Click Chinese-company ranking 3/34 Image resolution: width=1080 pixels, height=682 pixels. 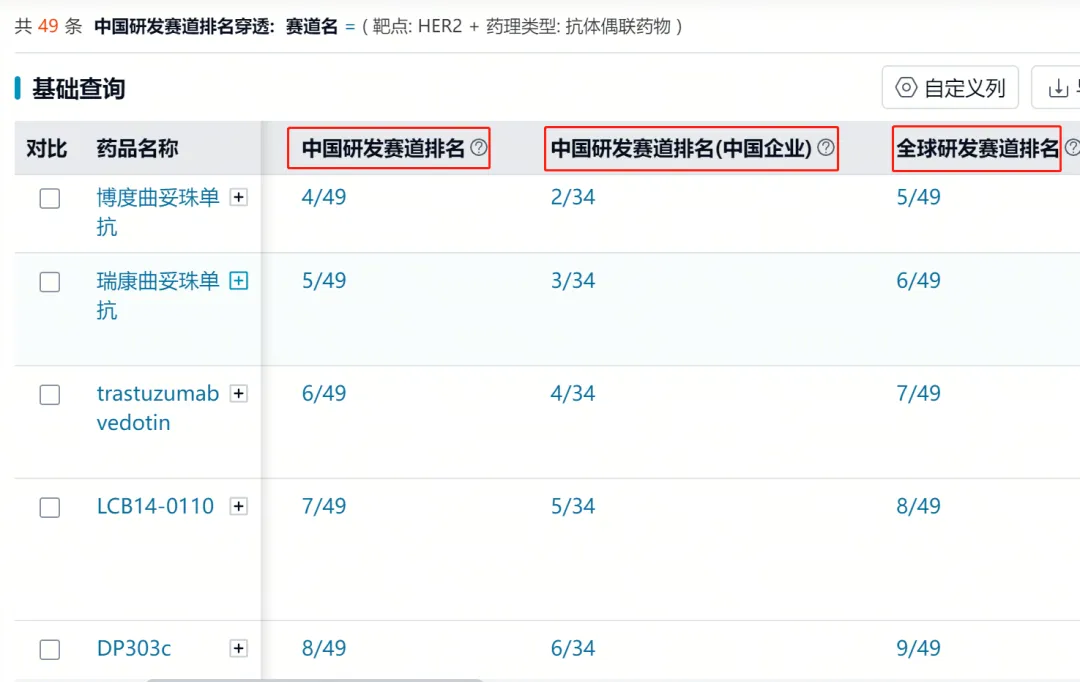(573, 280)
